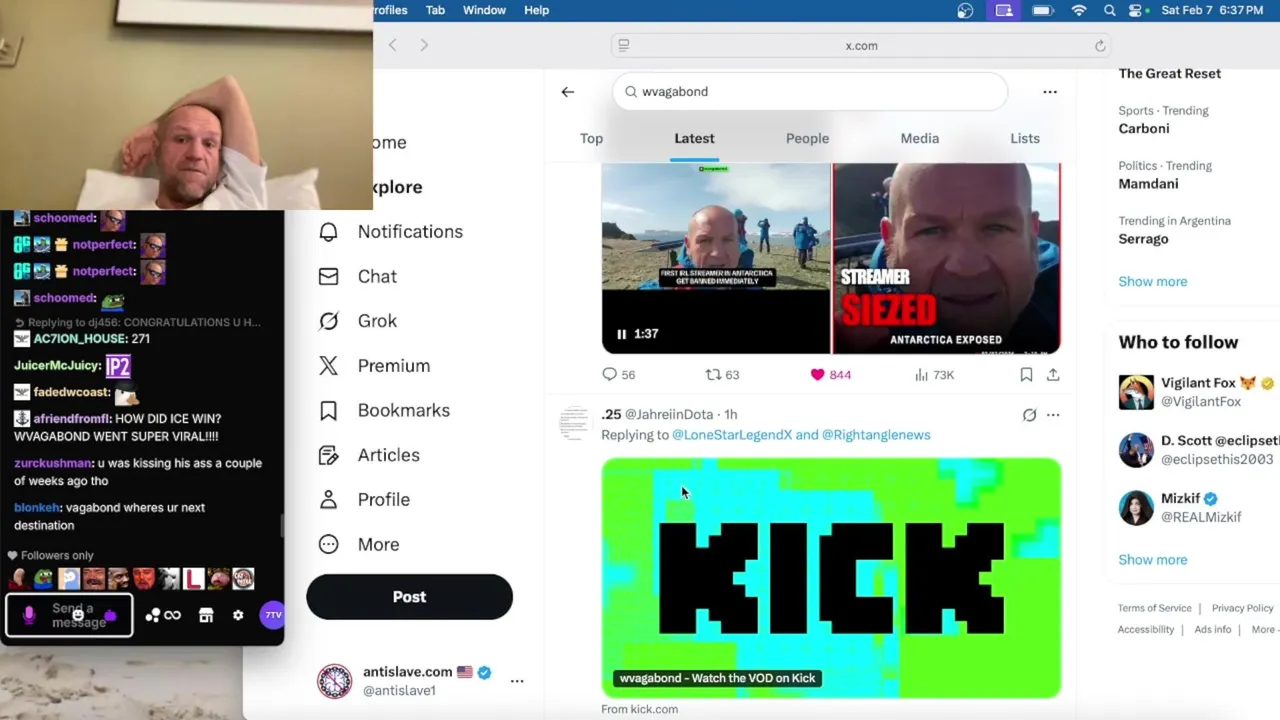
Task: Open the Window menu
Action: click(x=484, y=10)
